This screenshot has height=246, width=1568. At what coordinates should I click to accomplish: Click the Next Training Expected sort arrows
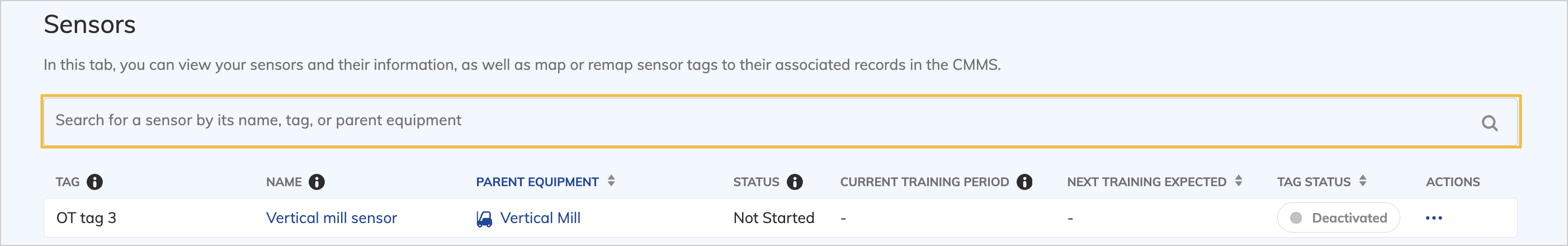1238,181
